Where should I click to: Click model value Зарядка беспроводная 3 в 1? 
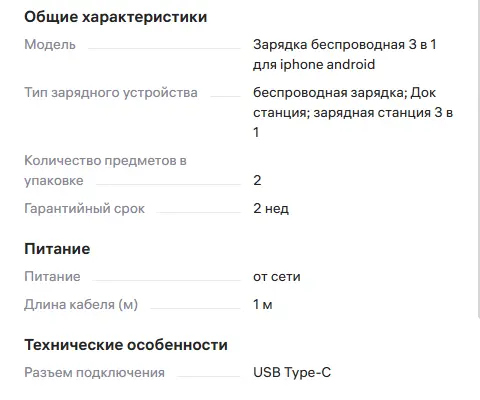click(345, 44)
